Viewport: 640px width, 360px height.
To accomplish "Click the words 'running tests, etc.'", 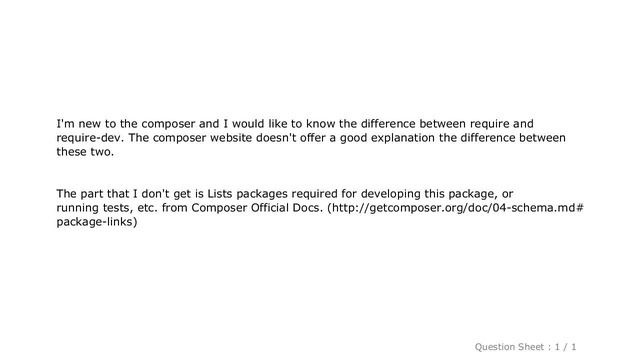I will [107, 208].
